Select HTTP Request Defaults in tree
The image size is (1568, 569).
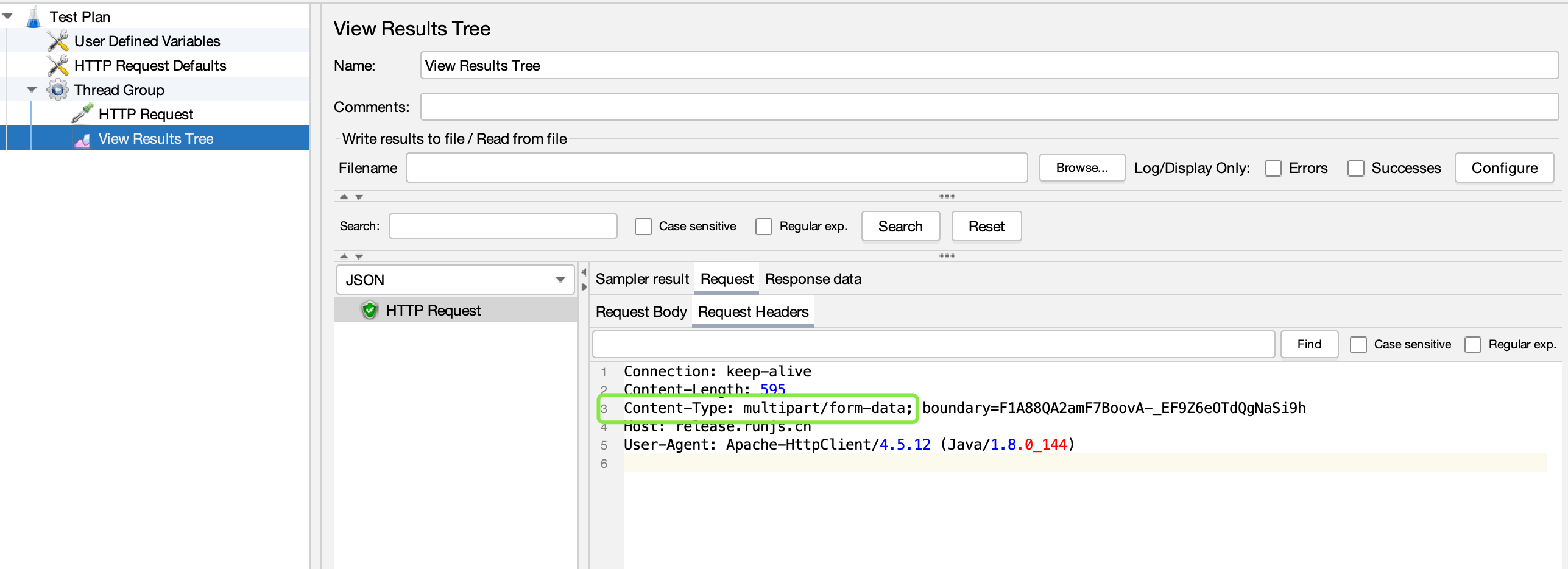(150, 66)
